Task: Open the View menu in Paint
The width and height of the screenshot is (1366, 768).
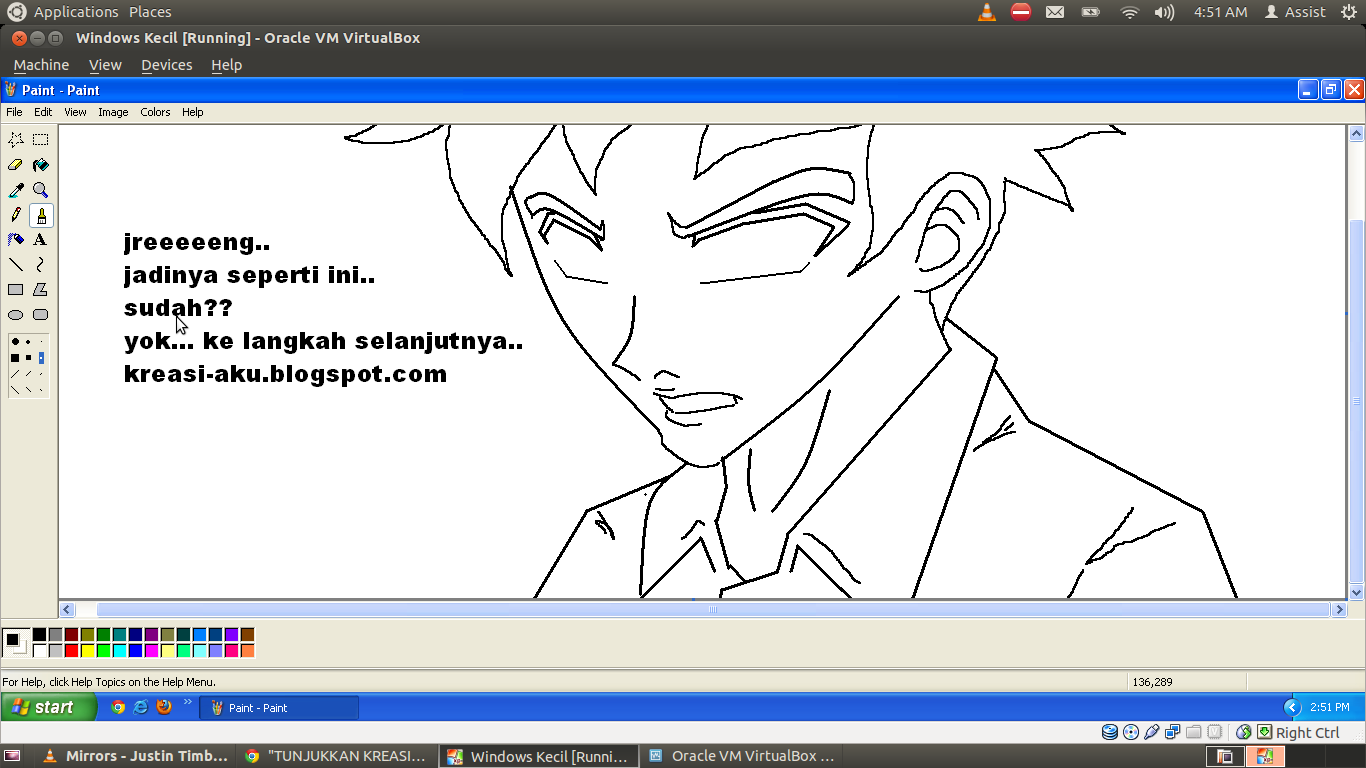Action: (x=75, y=112)
